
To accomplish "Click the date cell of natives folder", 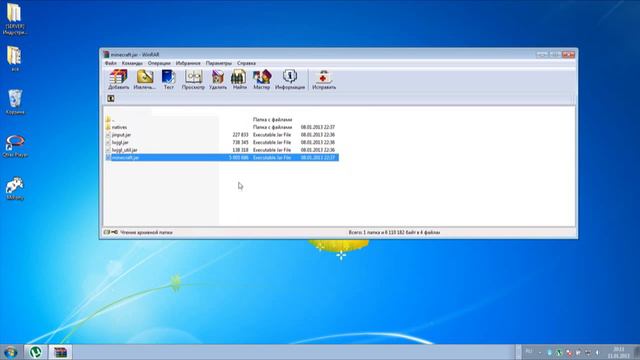I will [318, 127].
